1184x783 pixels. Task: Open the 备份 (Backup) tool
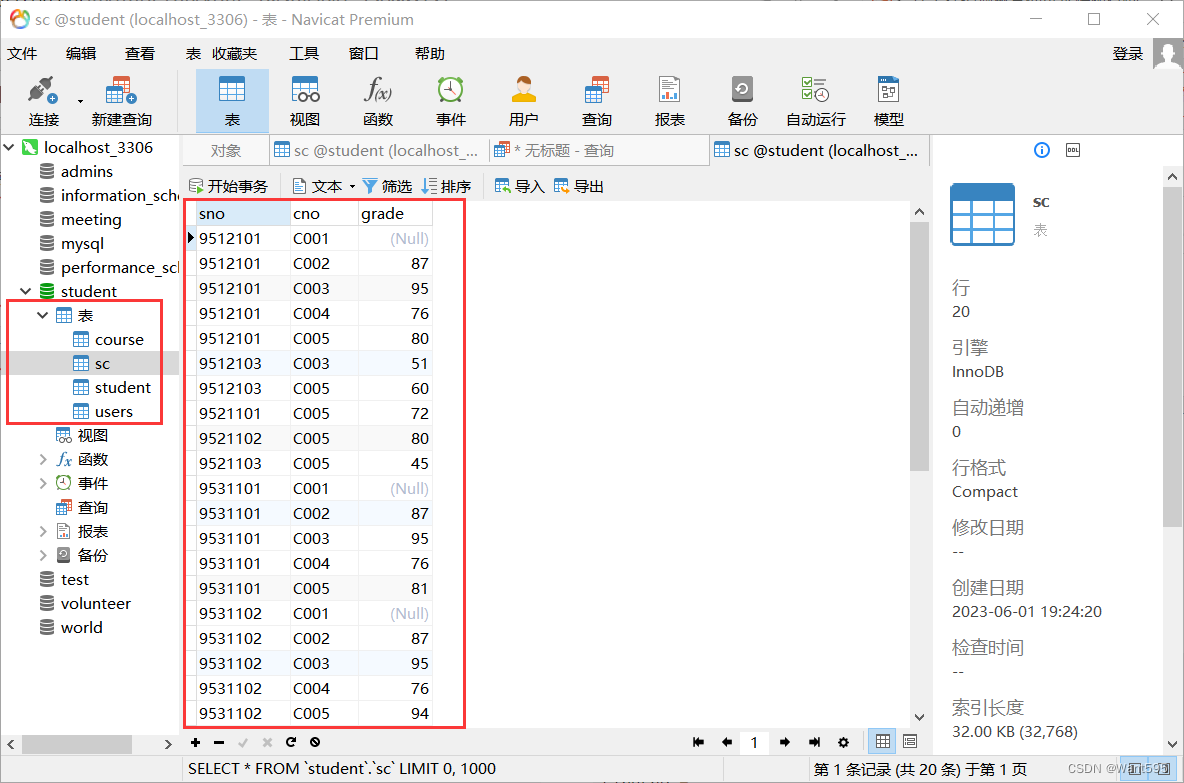point(742,99)
